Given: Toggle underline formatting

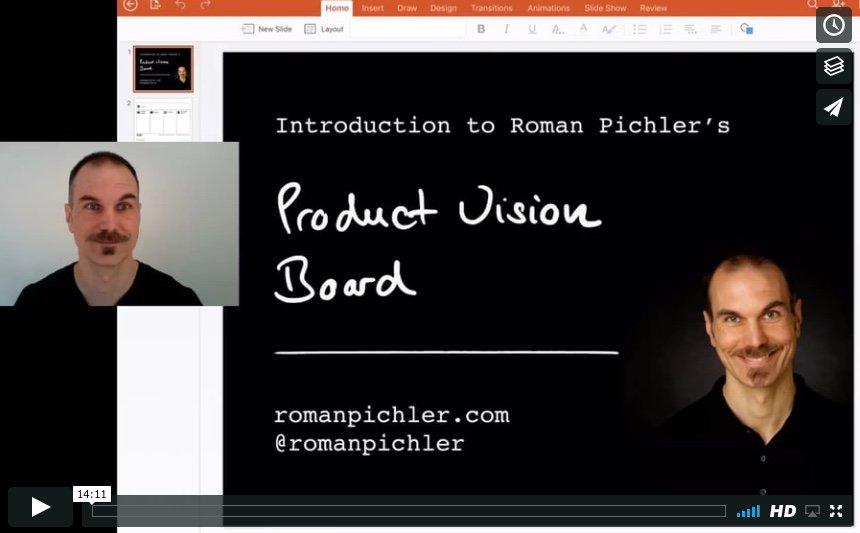Looking at the screenshot, I should pyautogui.click(x=532, y=29).
